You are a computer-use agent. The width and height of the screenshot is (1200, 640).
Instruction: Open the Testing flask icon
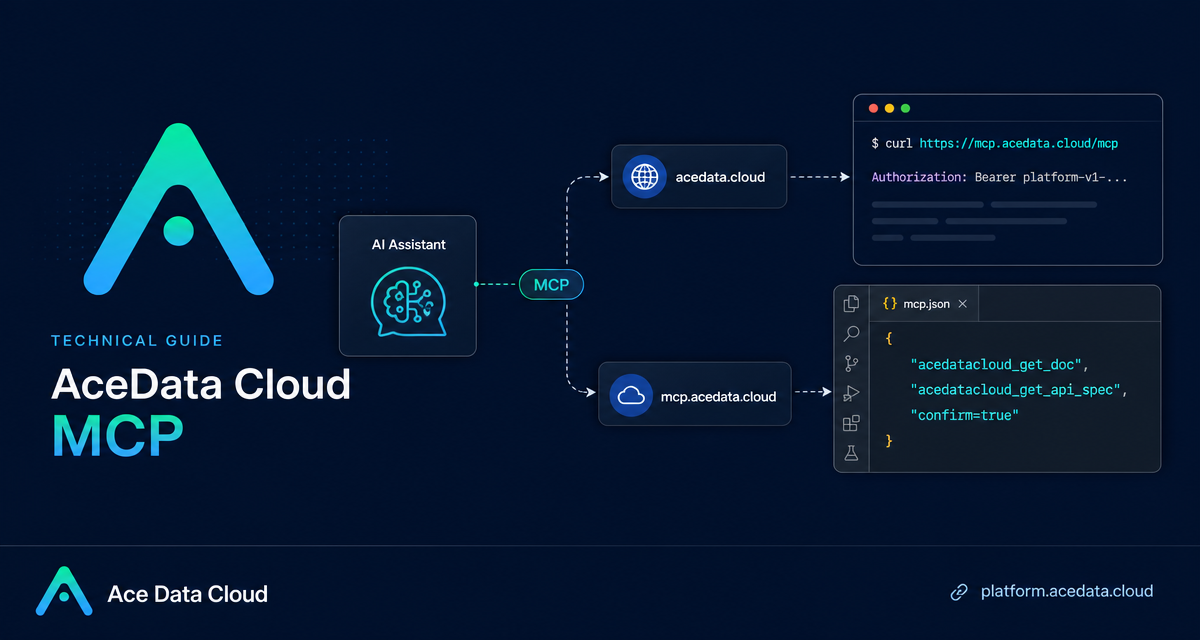pos(852,453)
